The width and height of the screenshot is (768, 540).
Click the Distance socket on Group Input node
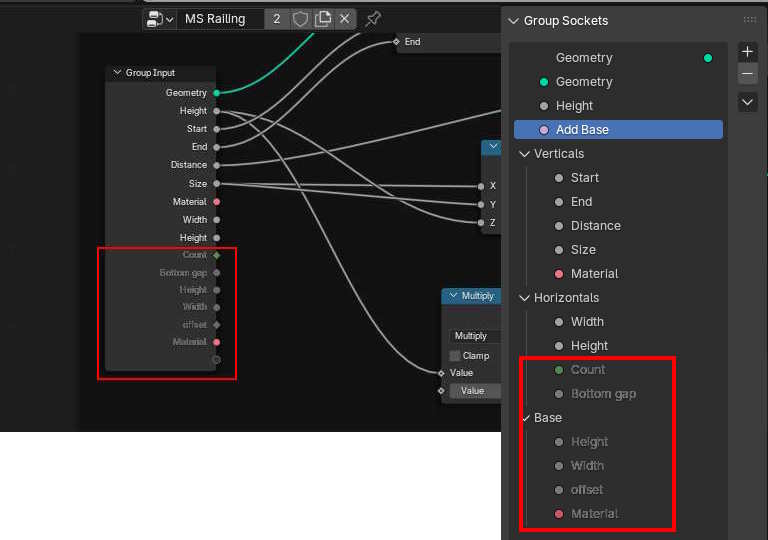point(216,165)
